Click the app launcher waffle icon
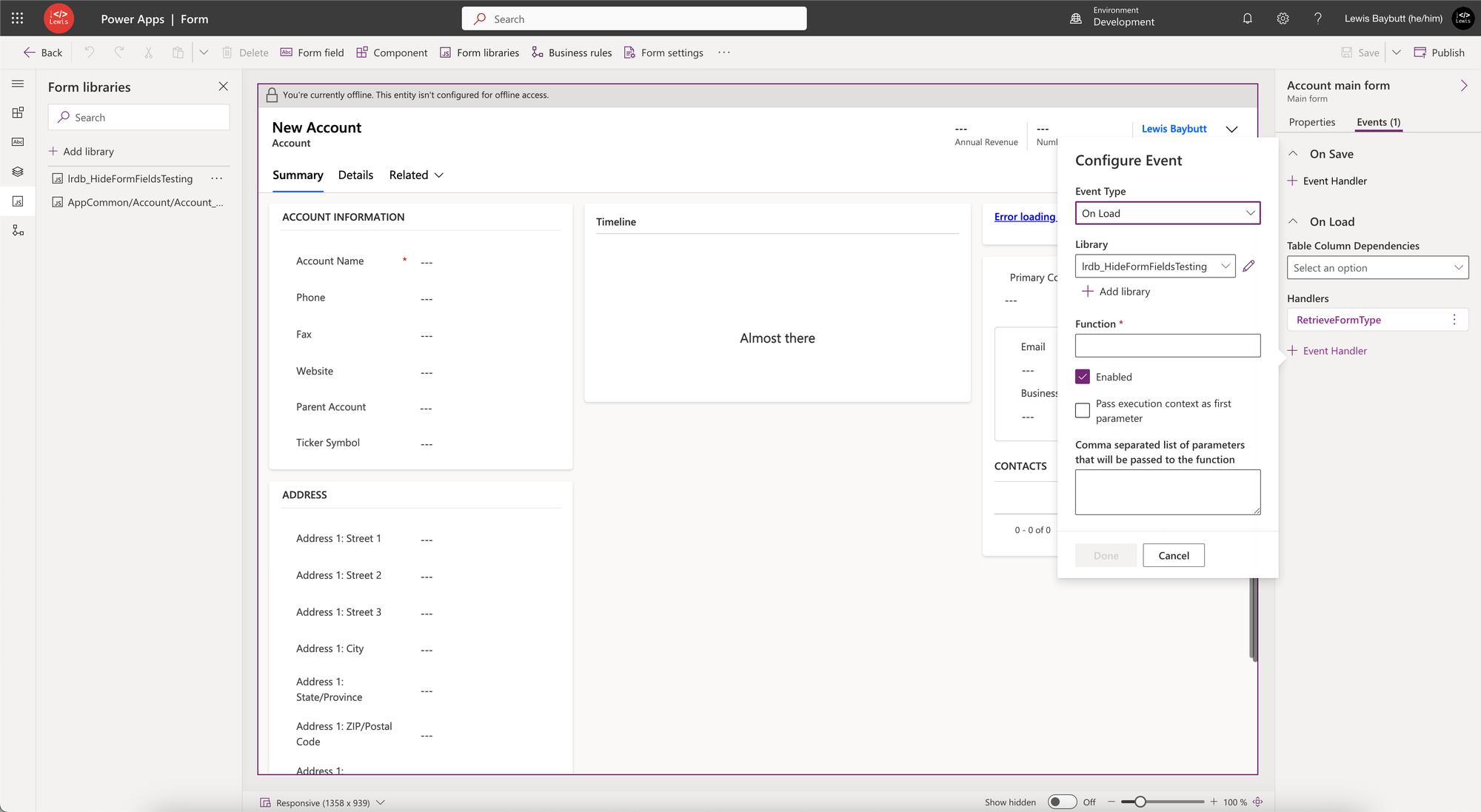The height and width of the screenshot is (812, 1481). pyautogui.click(x=17, y=19)
